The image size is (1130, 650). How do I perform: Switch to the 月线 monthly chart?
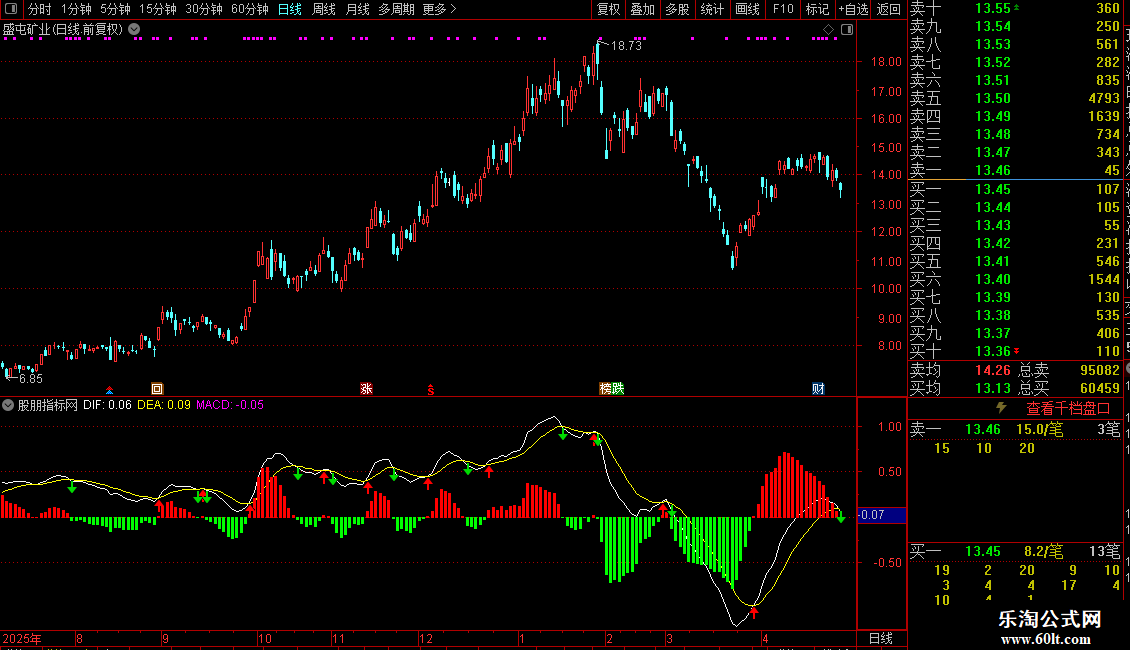pyautogui.click(x=357, y=9)
